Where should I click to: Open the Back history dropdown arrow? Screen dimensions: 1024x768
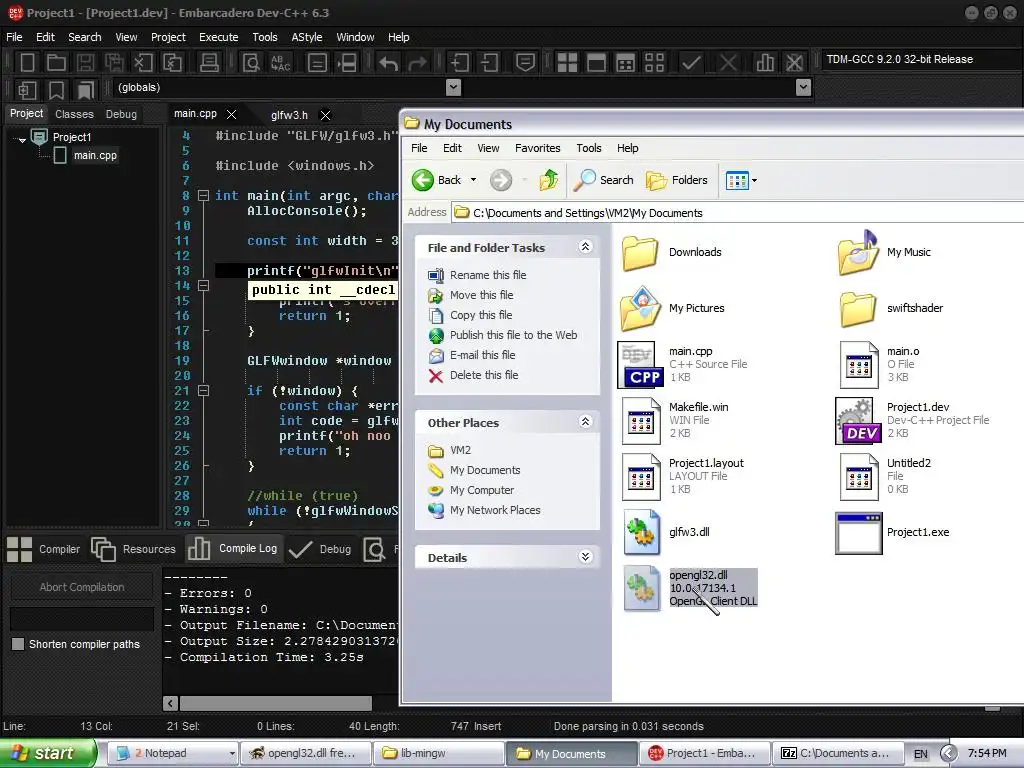pyautogui.click(x=473, y=180)
